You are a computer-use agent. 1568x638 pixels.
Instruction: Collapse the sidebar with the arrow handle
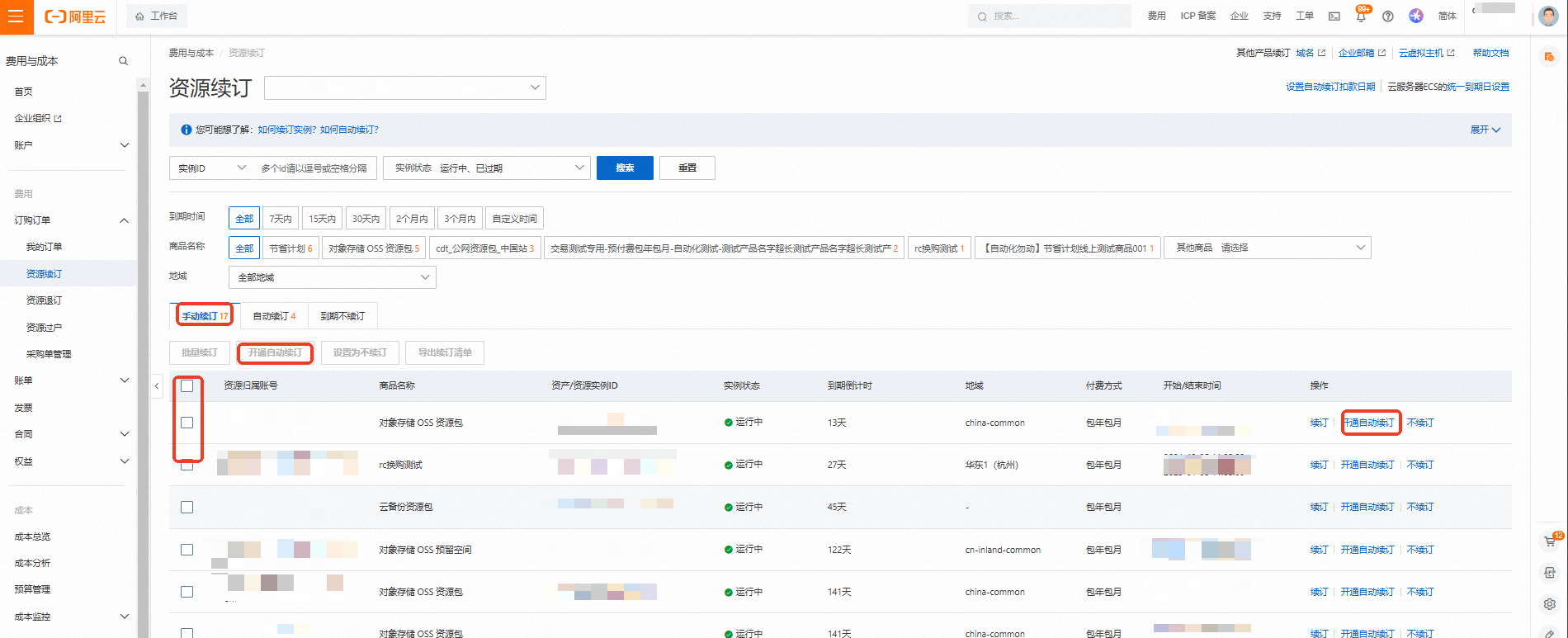[x=157, y=385]
